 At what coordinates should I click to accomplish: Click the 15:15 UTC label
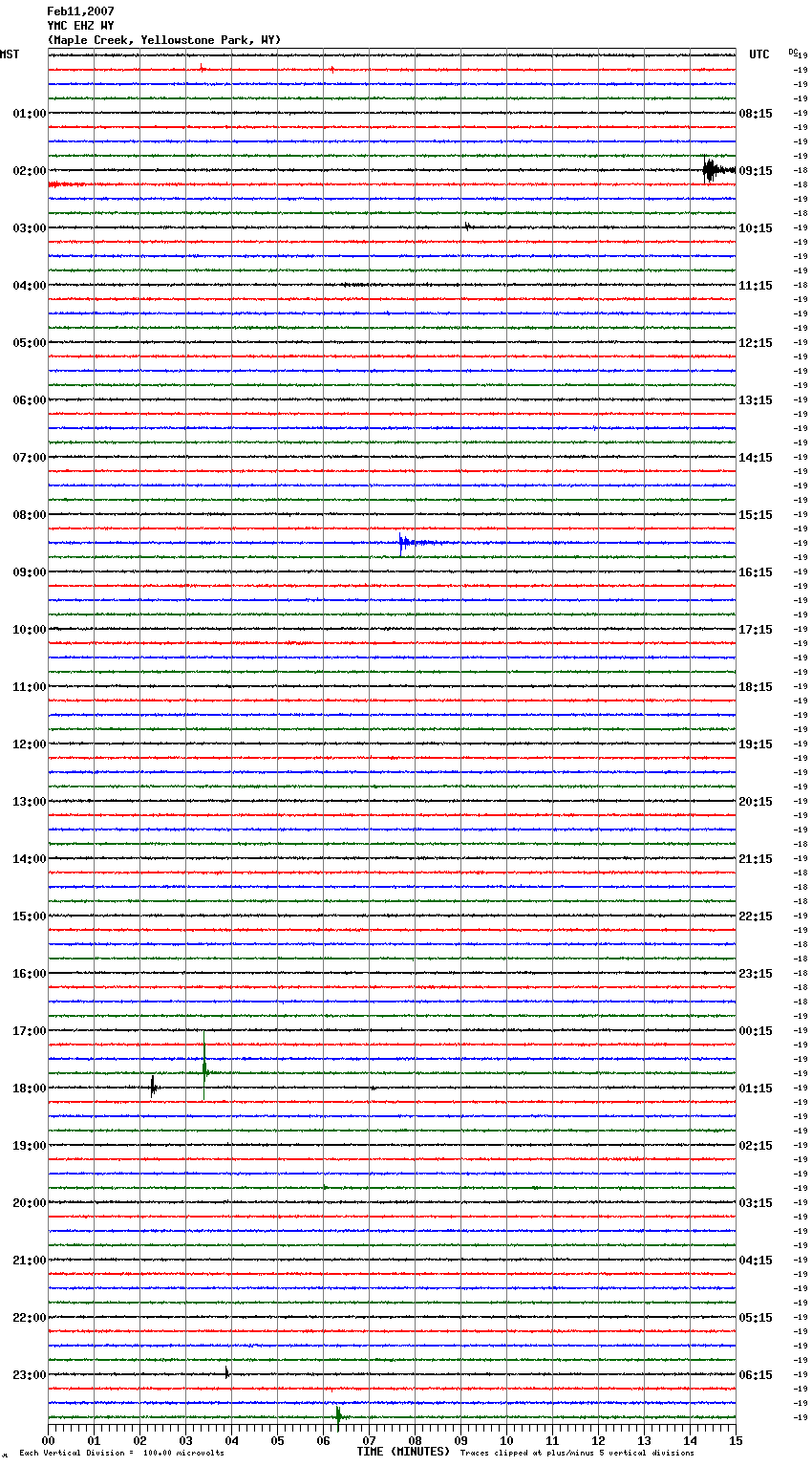[x=756, y=515]
